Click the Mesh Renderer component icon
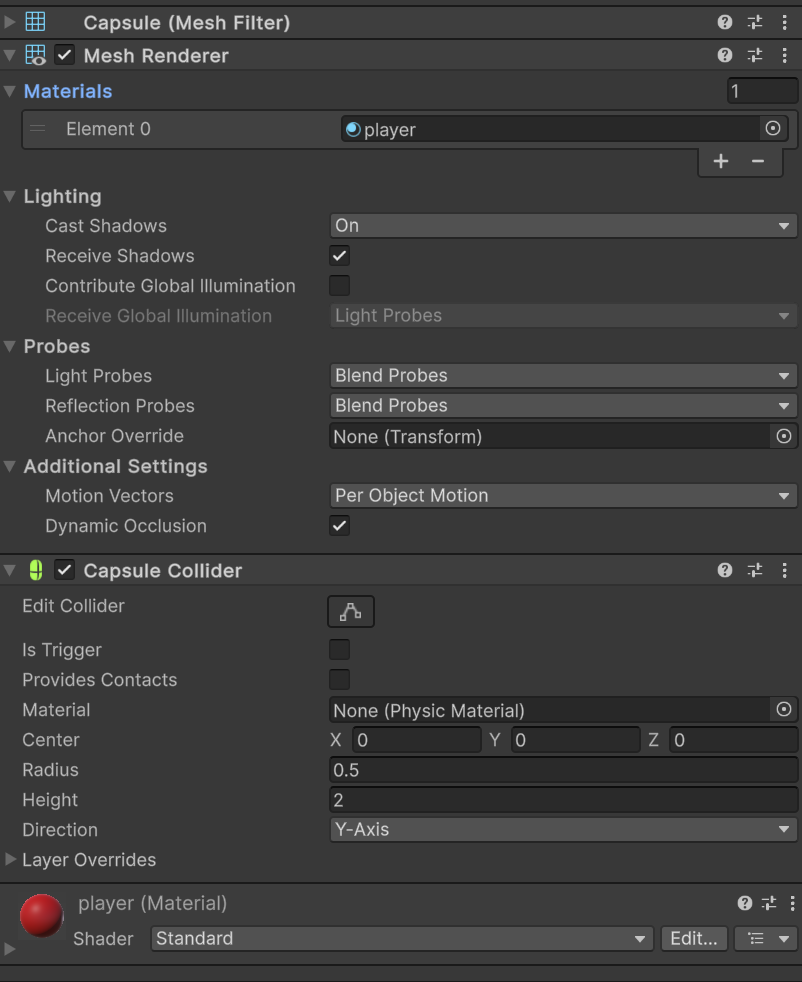This screenshot has height=982, width=802. [35, 55]
